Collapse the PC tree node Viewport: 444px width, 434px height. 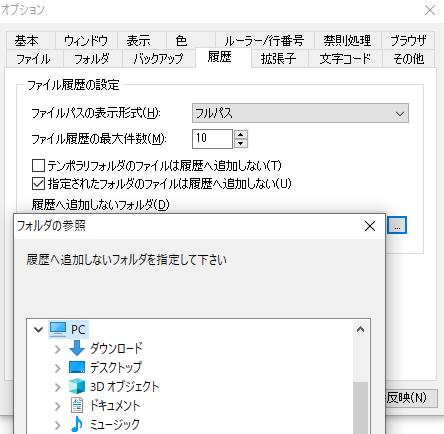coord(39,330)
